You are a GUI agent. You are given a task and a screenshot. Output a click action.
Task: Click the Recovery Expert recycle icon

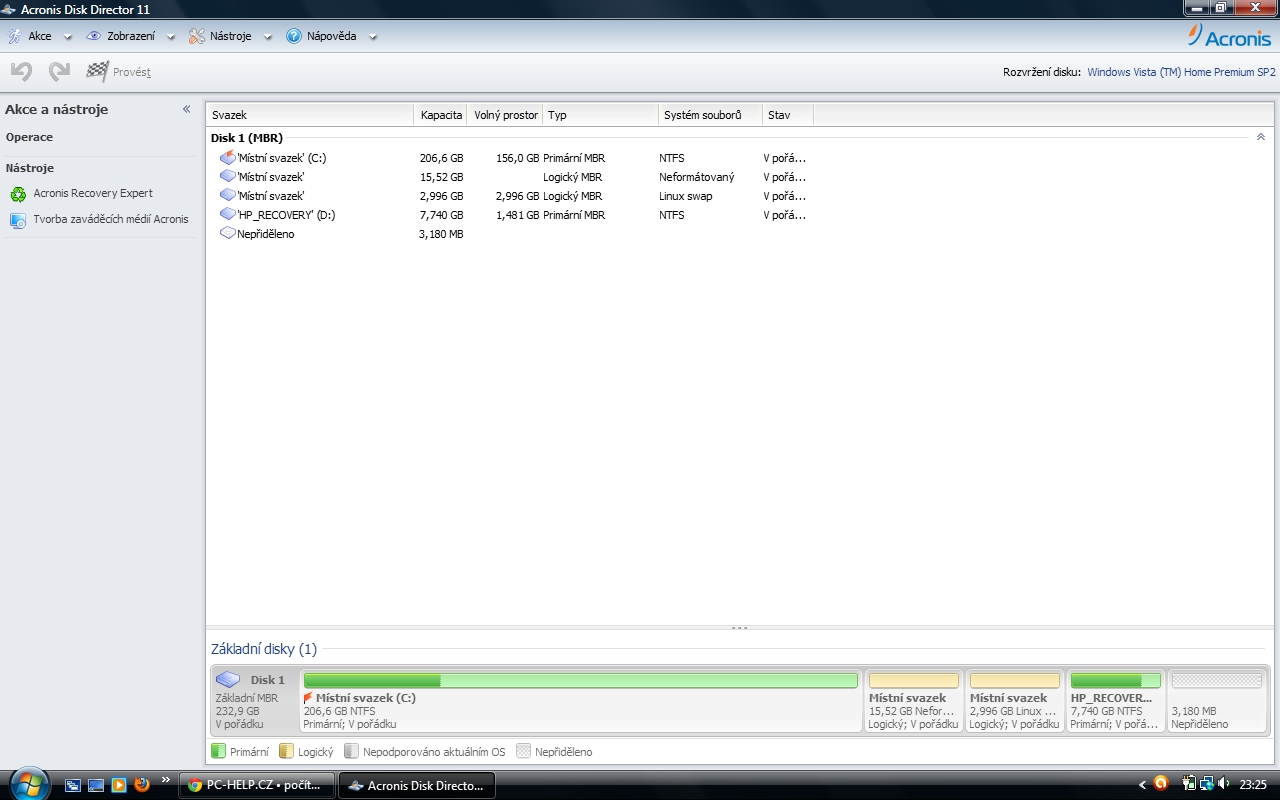click(18, 194)
